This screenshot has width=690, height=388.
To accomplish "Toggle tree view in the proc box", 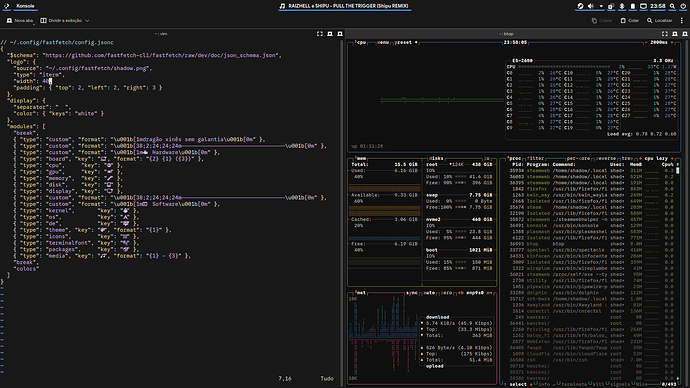I will click(x=628, y=158).
